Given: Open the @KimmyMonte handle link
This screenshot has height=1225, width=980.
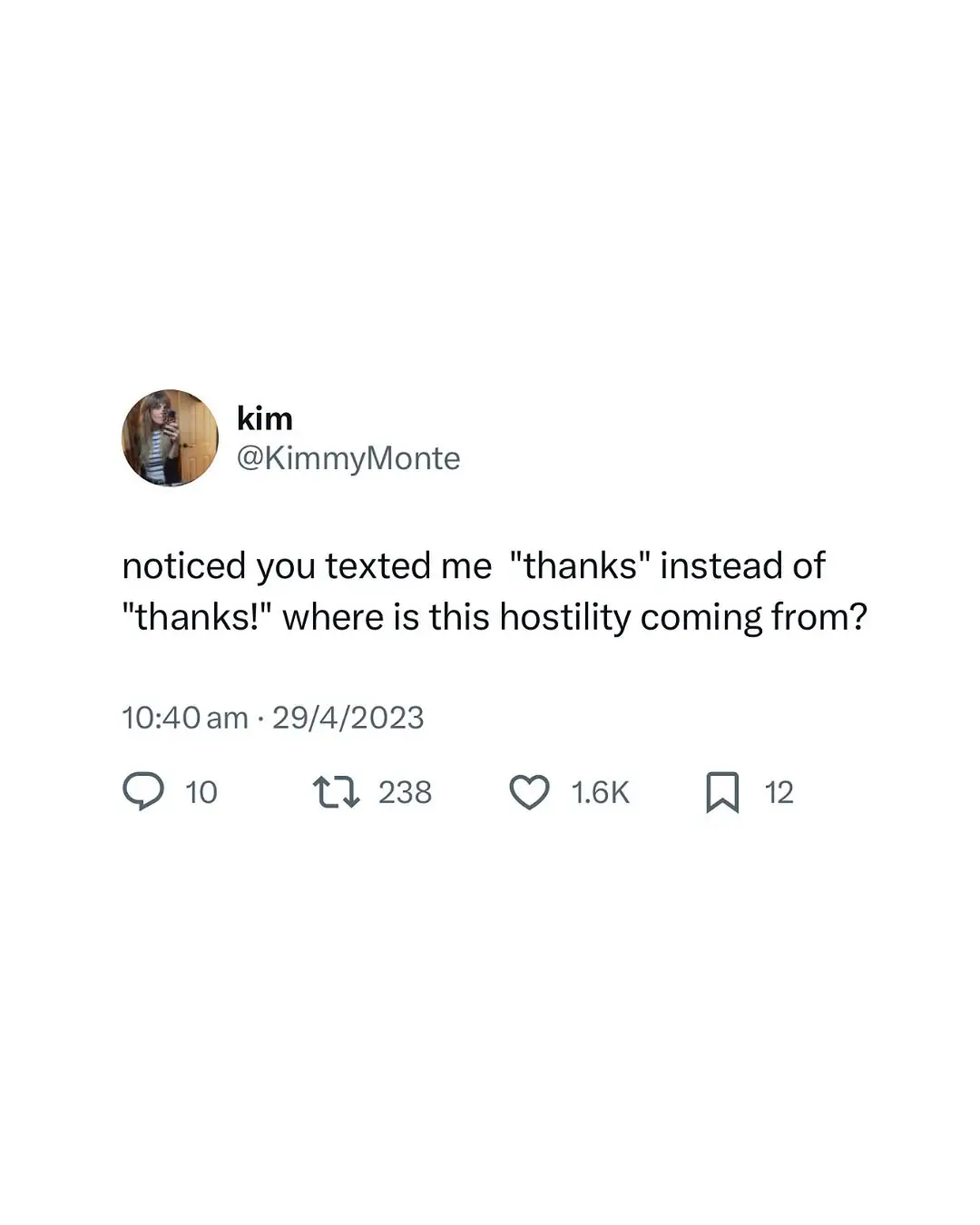Looking at the screenshot, I should point(348,458).
